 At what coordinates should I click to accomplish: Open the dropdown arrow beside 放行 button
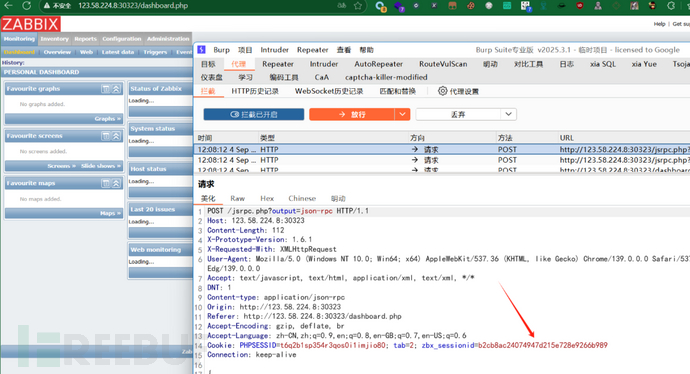point(402,114)
